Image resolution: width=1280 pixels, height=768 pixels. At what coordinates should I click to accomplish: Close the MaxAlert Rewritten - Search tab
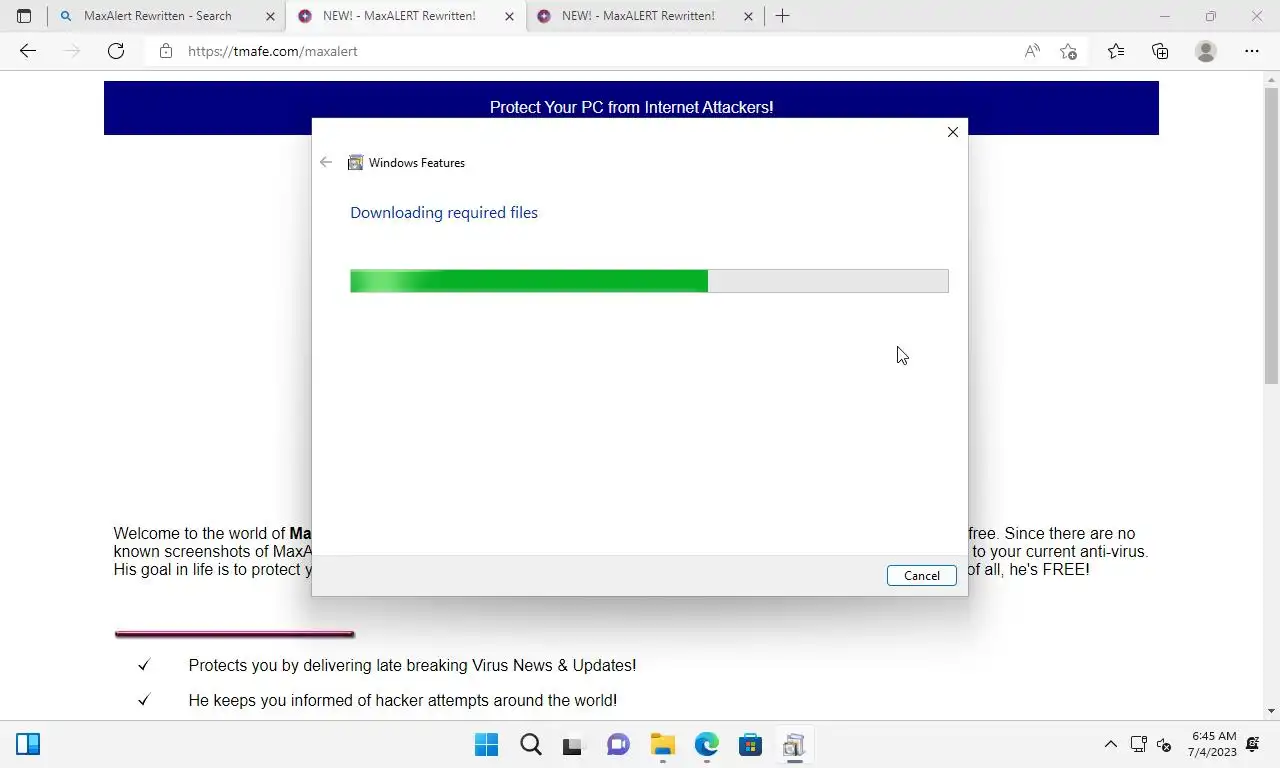tap(270, 16)
